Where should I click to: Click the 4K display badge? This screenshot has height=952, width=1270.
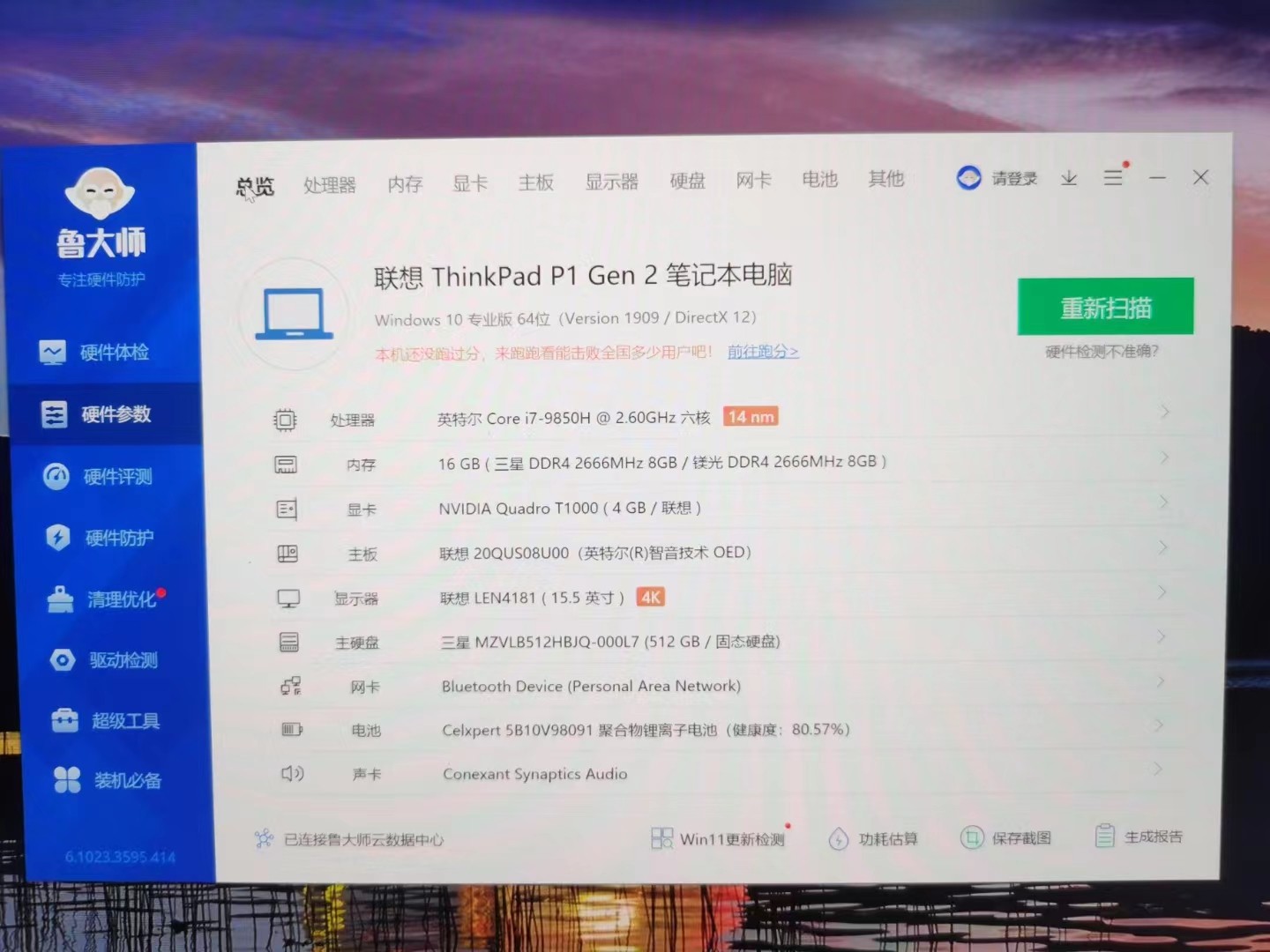651,597
